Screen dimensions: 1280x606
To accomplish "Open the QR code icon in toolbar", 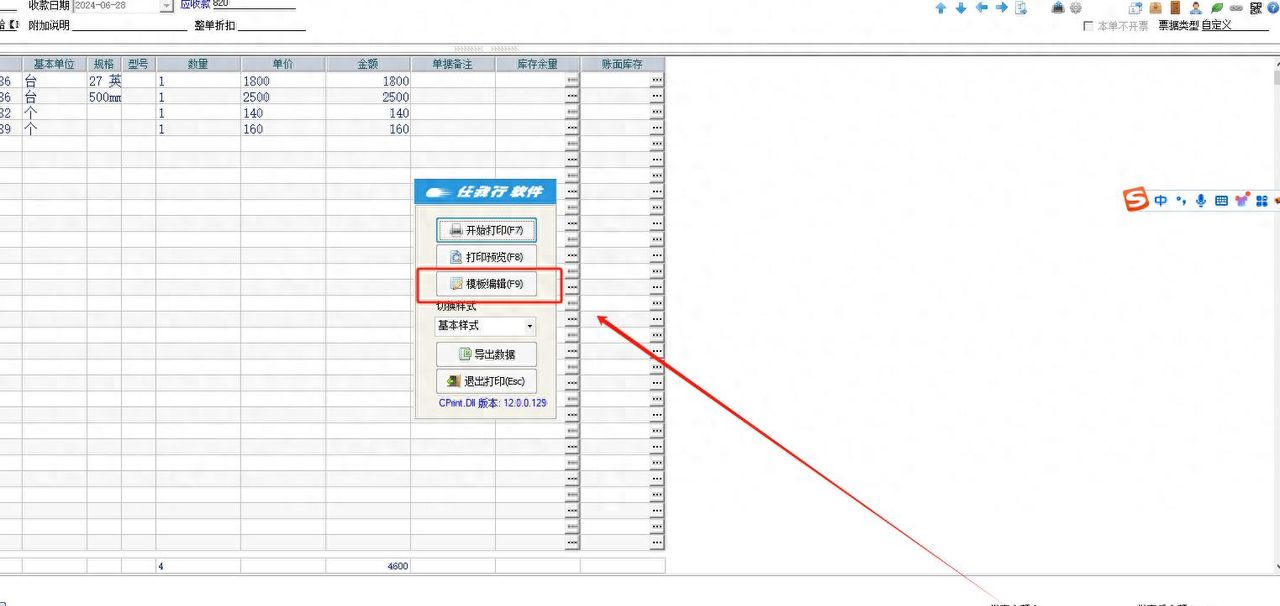I will [x=1255, y=8].
